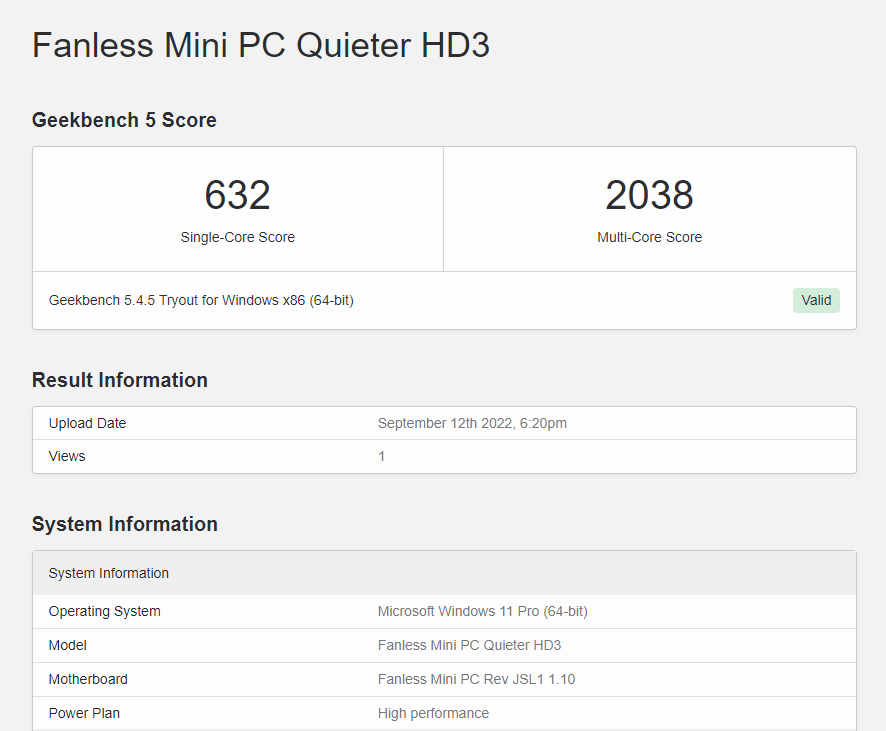
Task: Select the High performance value
Action: coord(433,713)
